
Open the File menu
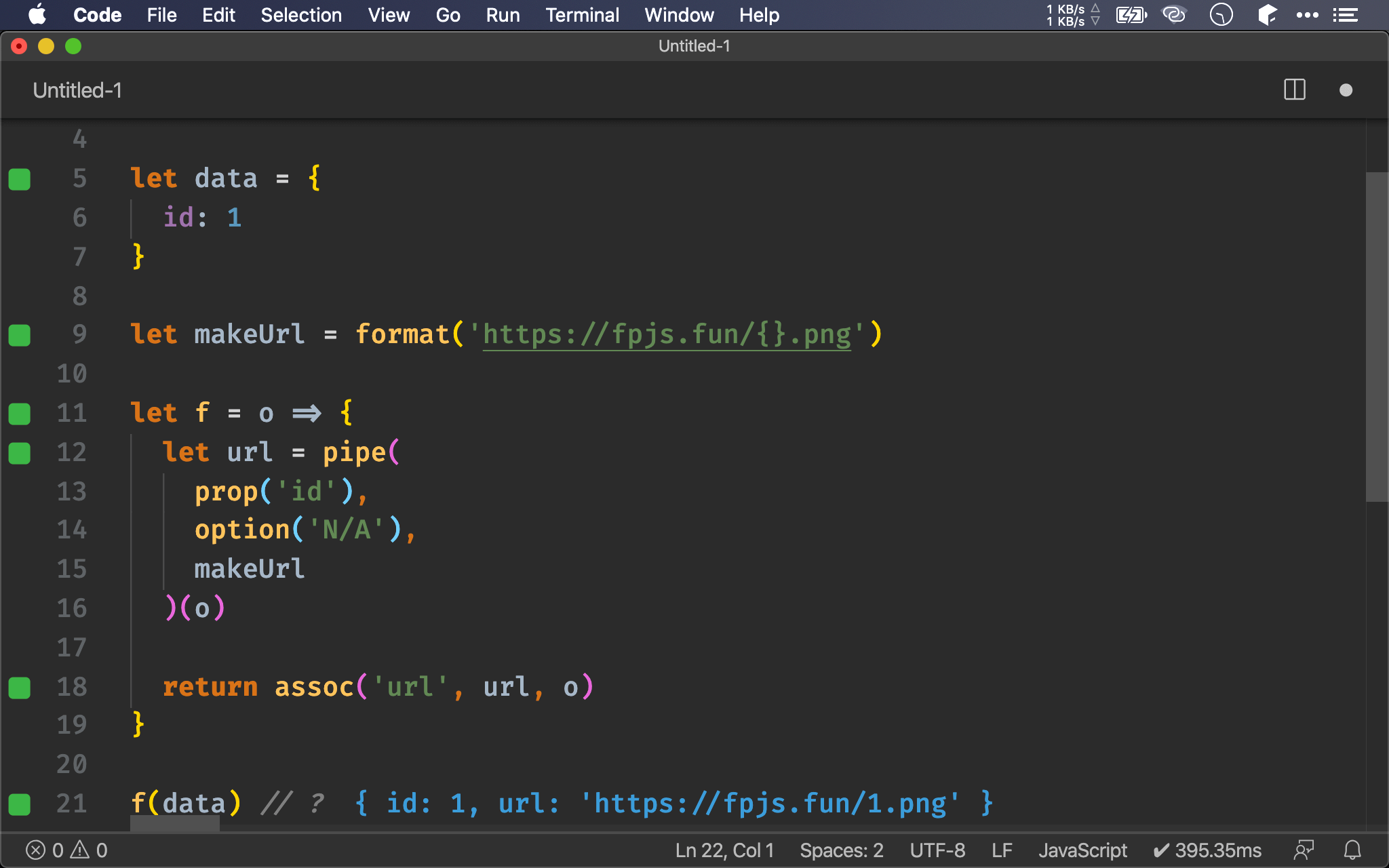pyautogui.click(x=161, y=15)
